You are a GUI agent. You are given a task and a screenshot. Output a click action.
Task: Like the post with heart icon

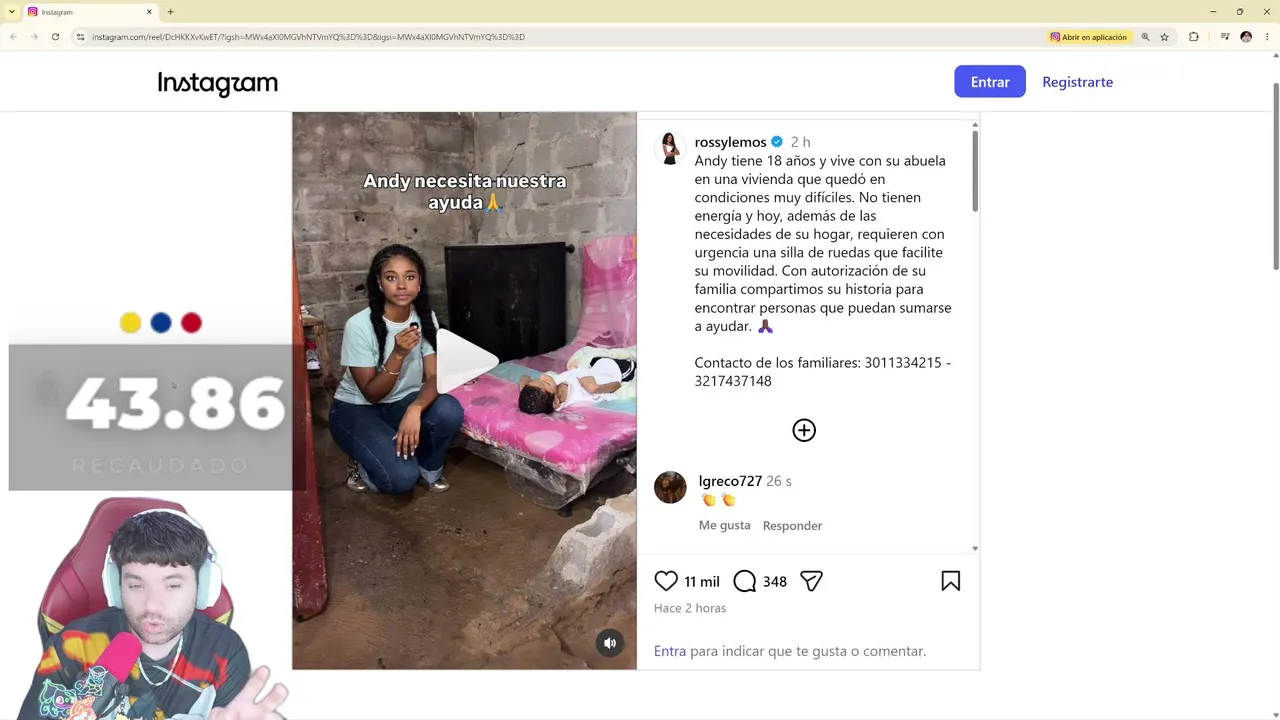[x=666, y=581]
